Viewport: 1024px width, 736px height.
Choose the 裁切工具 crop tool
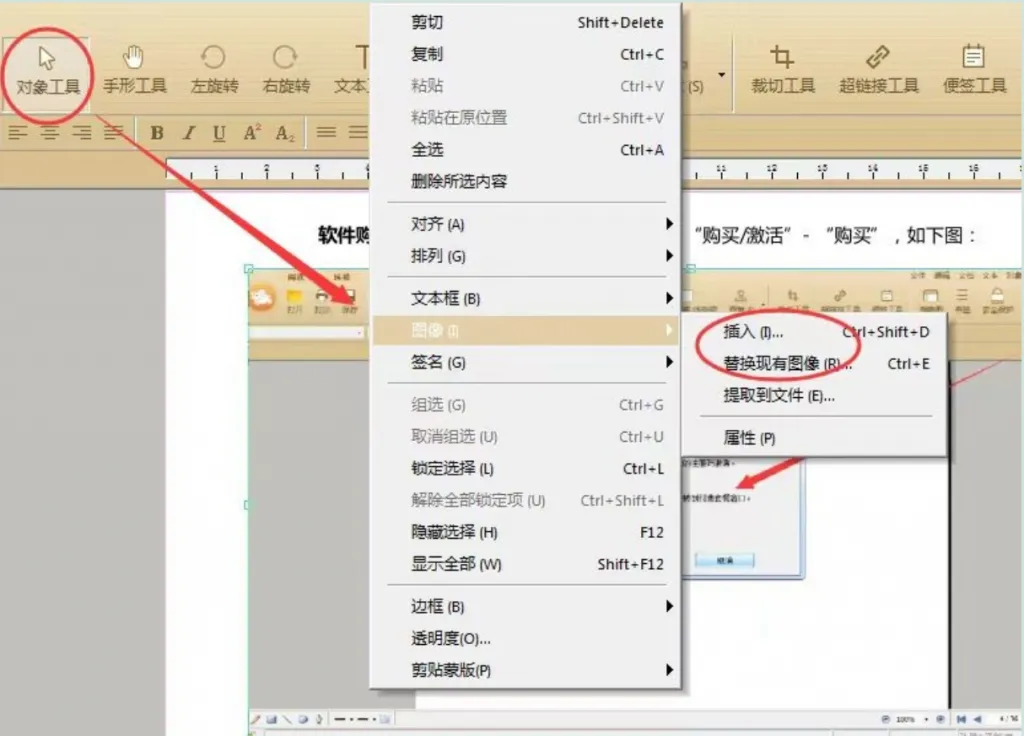pos(782,71)
